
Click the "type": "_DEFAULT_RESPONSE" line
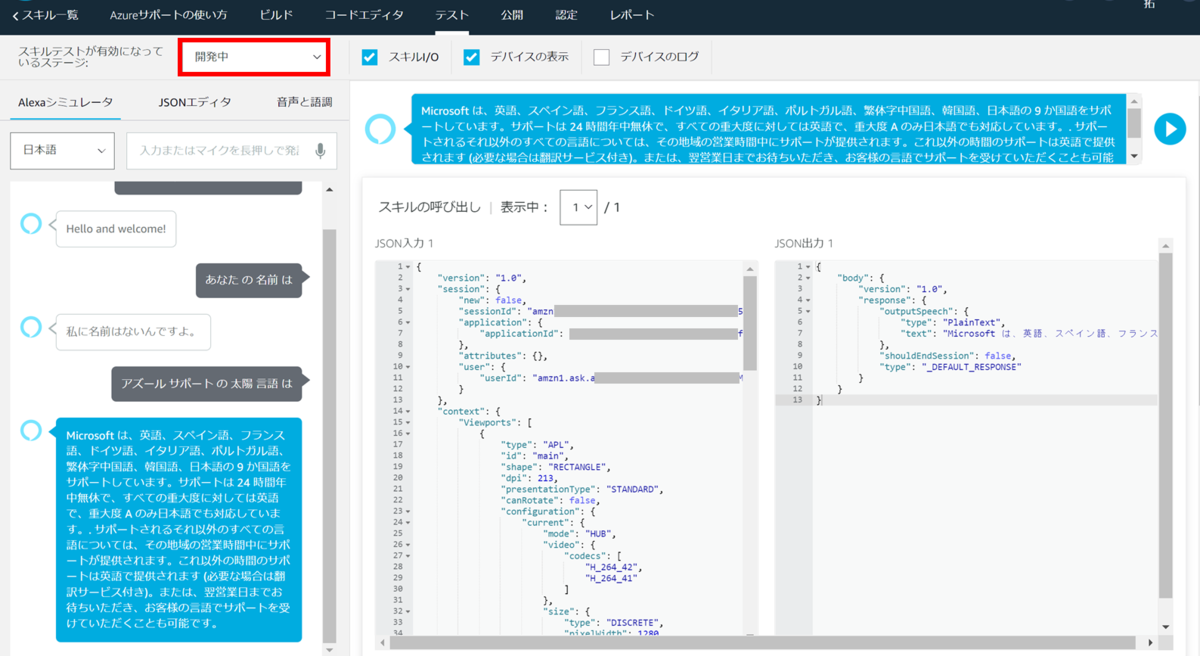[x=950, y=367]
